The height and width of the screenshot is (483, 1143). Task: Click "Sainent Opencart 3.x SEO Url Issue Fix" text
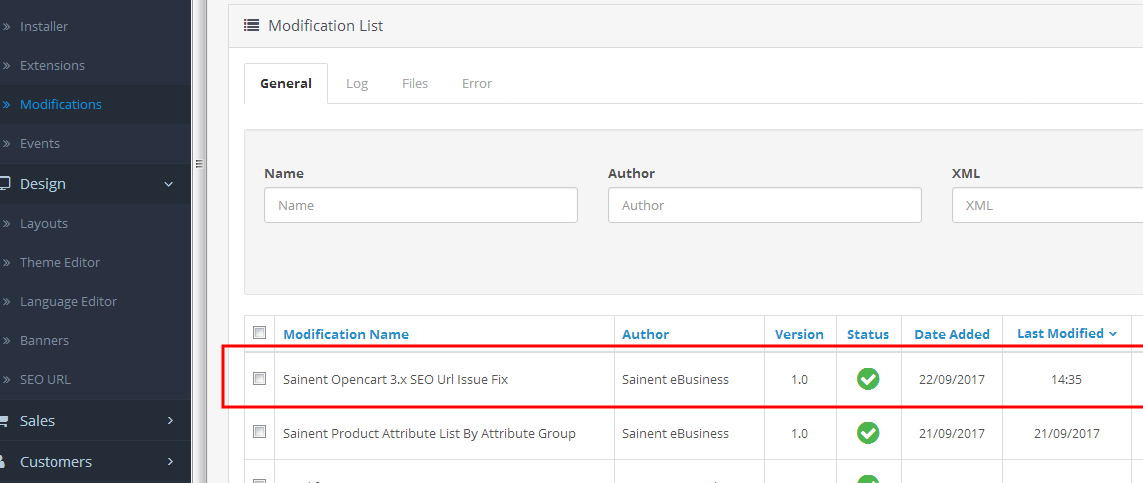(x=395, y=380)
